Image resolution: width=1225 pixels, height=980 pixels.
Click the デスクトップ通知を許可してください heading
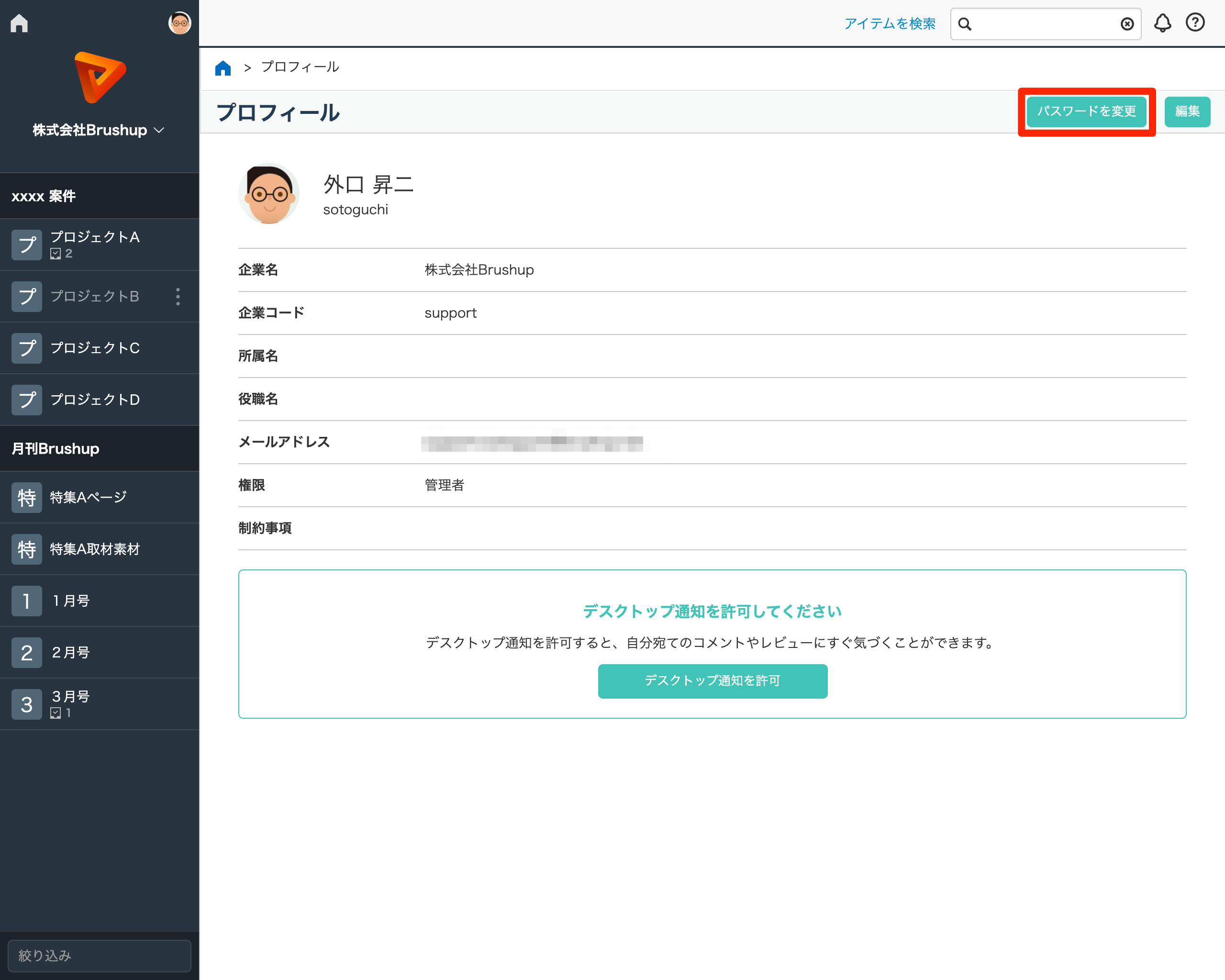click(x=712, y=611)
